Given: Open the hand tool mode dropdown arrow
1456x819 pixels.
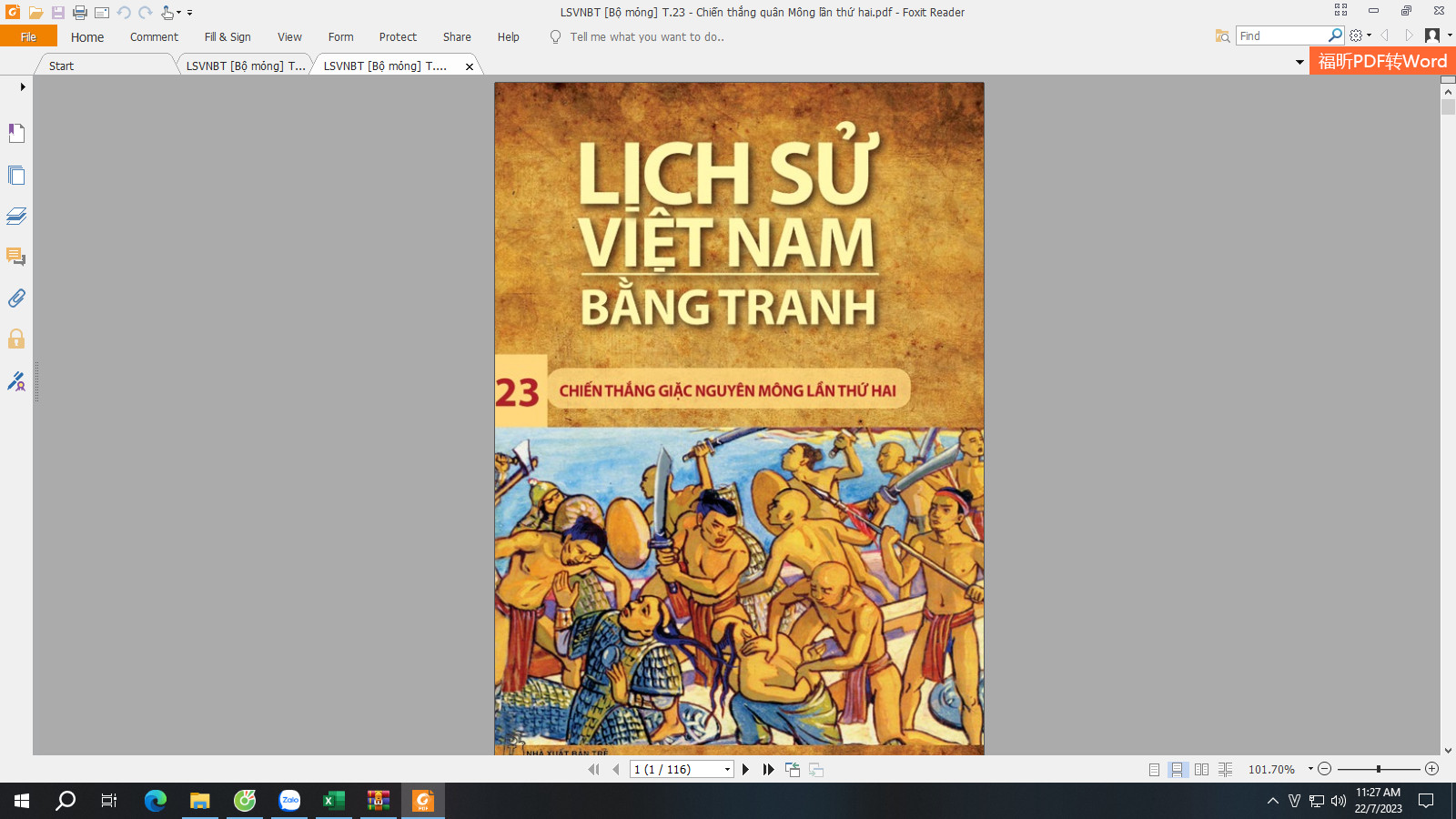Looking at the screenshot, I should tap(178, 13).
